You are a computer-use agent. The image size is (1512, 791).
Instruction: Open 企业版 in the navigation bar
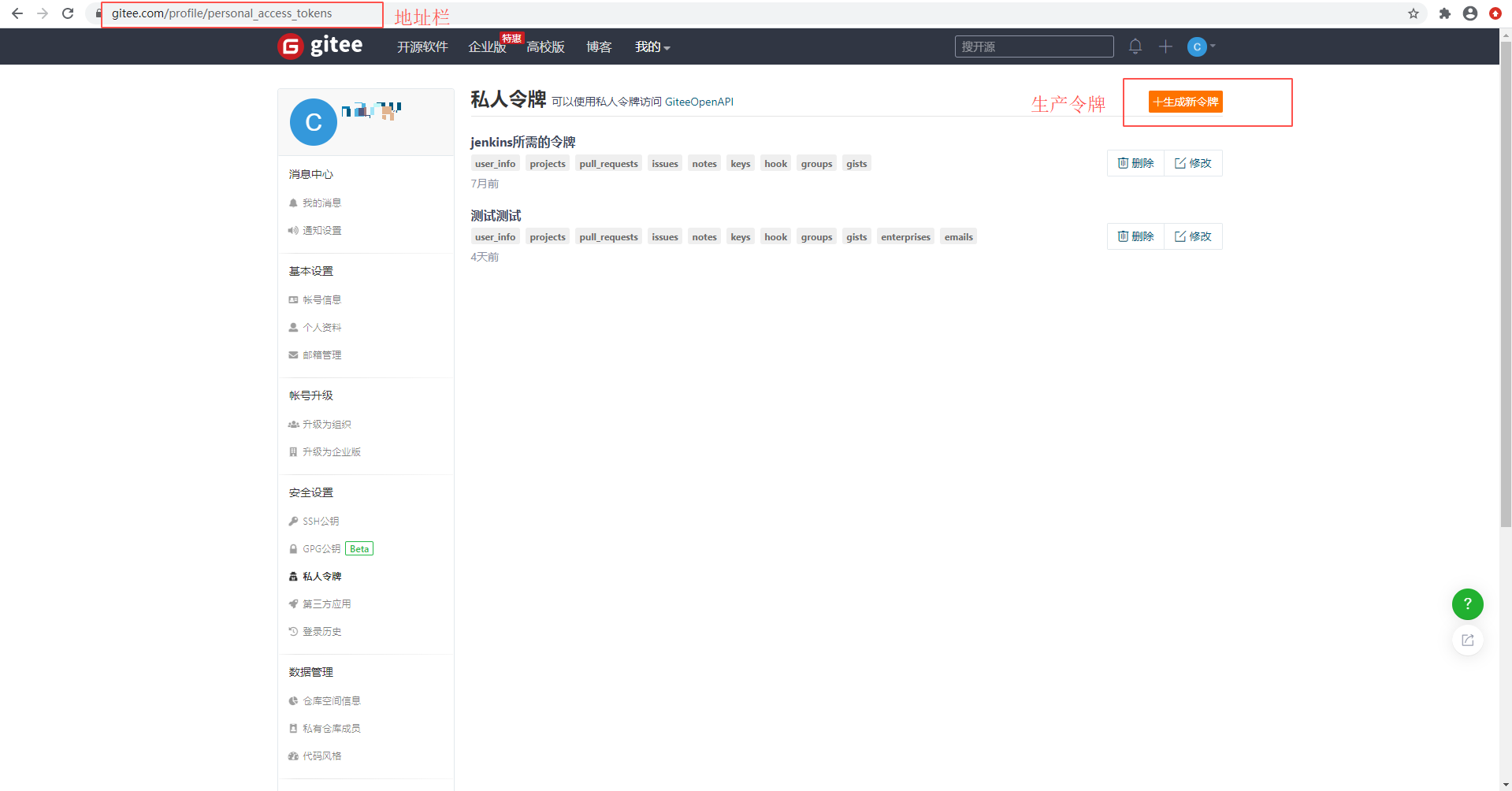click(x=487, y=47)
